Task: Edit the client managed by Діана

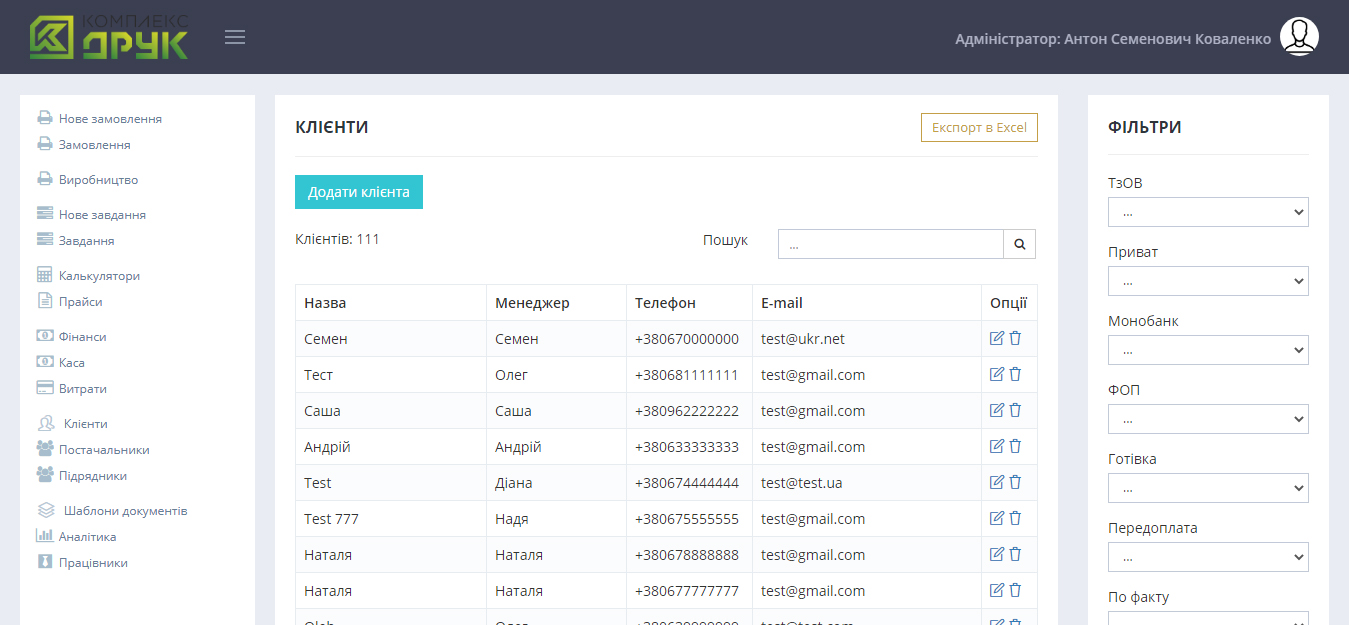Action: [996, 482]
